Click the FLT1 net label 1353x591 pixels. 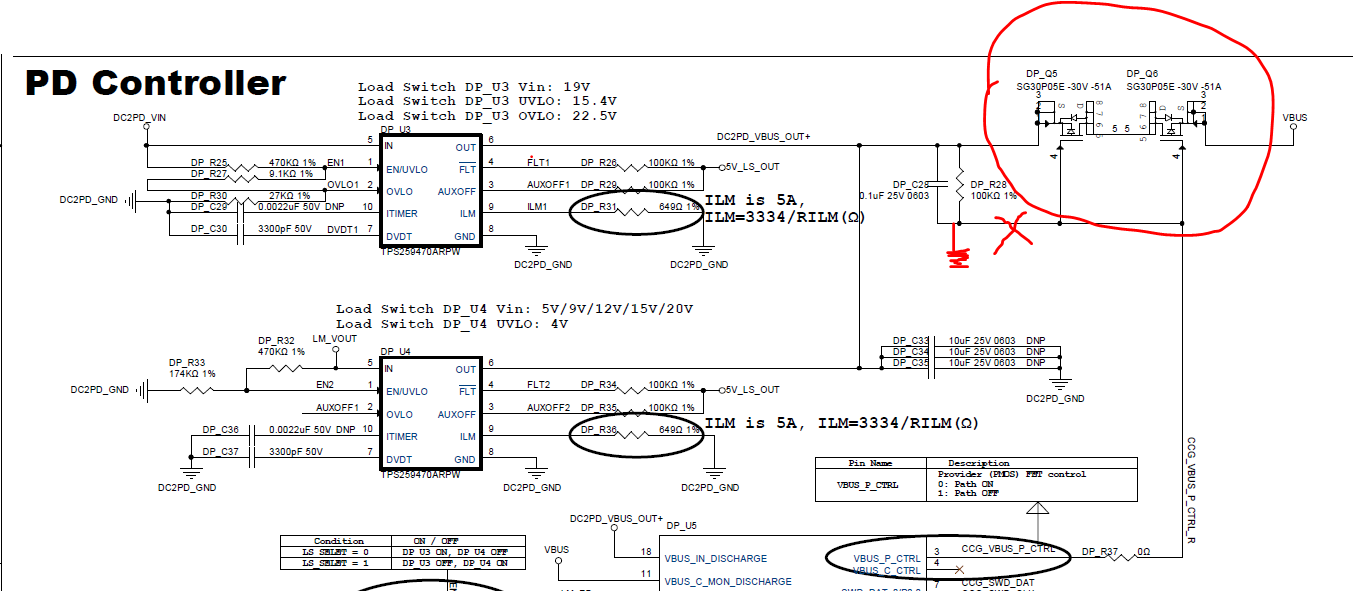click(x=538, y=162)
